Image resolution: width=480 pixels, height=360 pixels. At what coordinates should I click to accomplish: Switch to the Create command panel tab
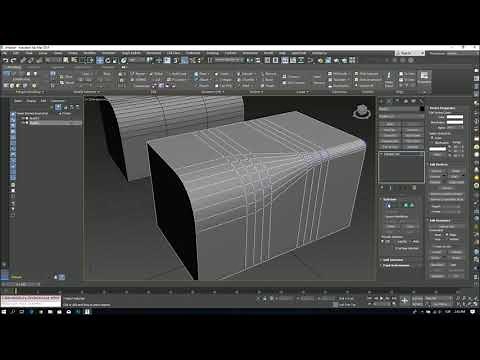(382, 101)
